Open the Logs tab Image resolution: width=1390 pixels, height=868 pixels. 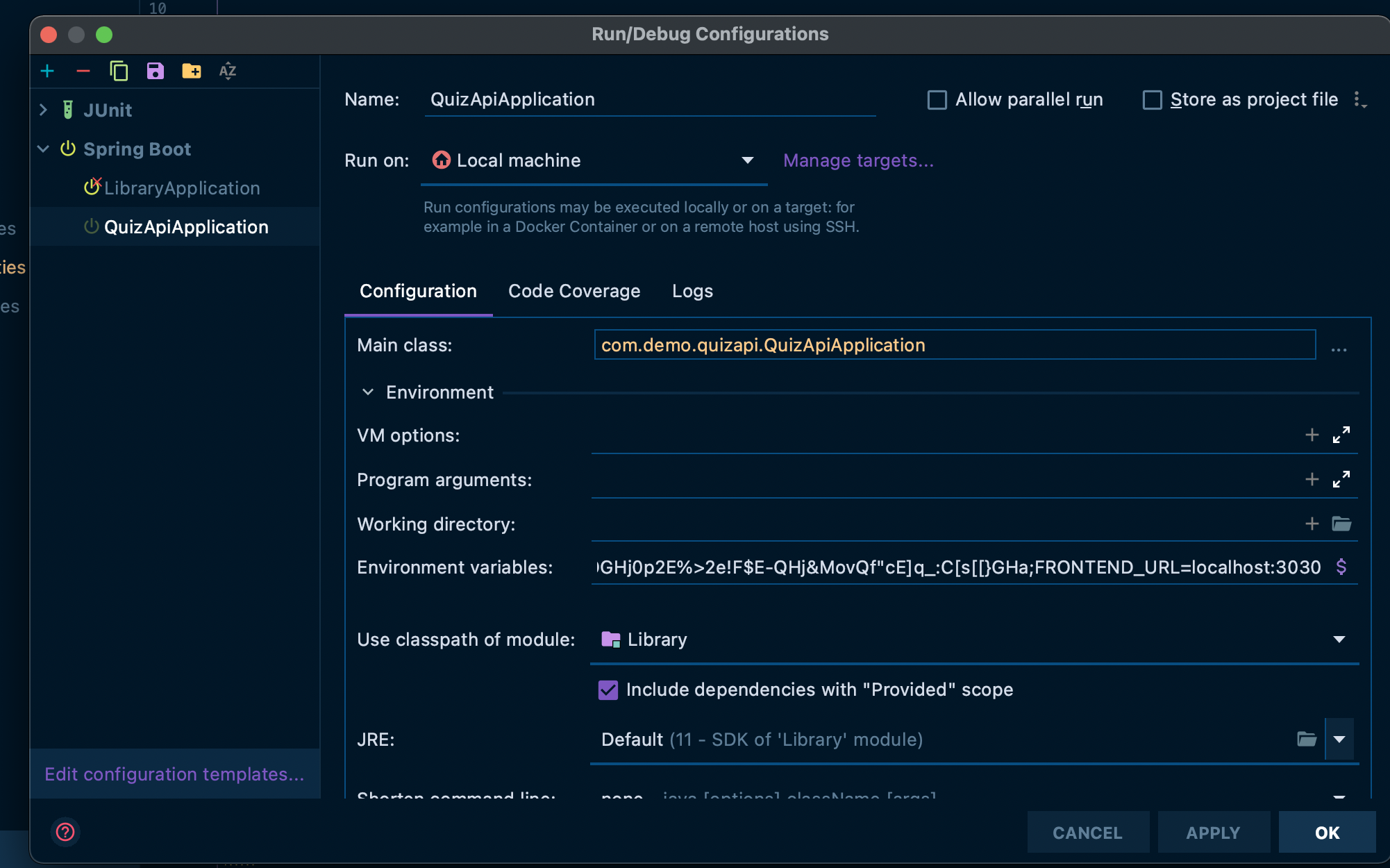(x=692, y=291)
